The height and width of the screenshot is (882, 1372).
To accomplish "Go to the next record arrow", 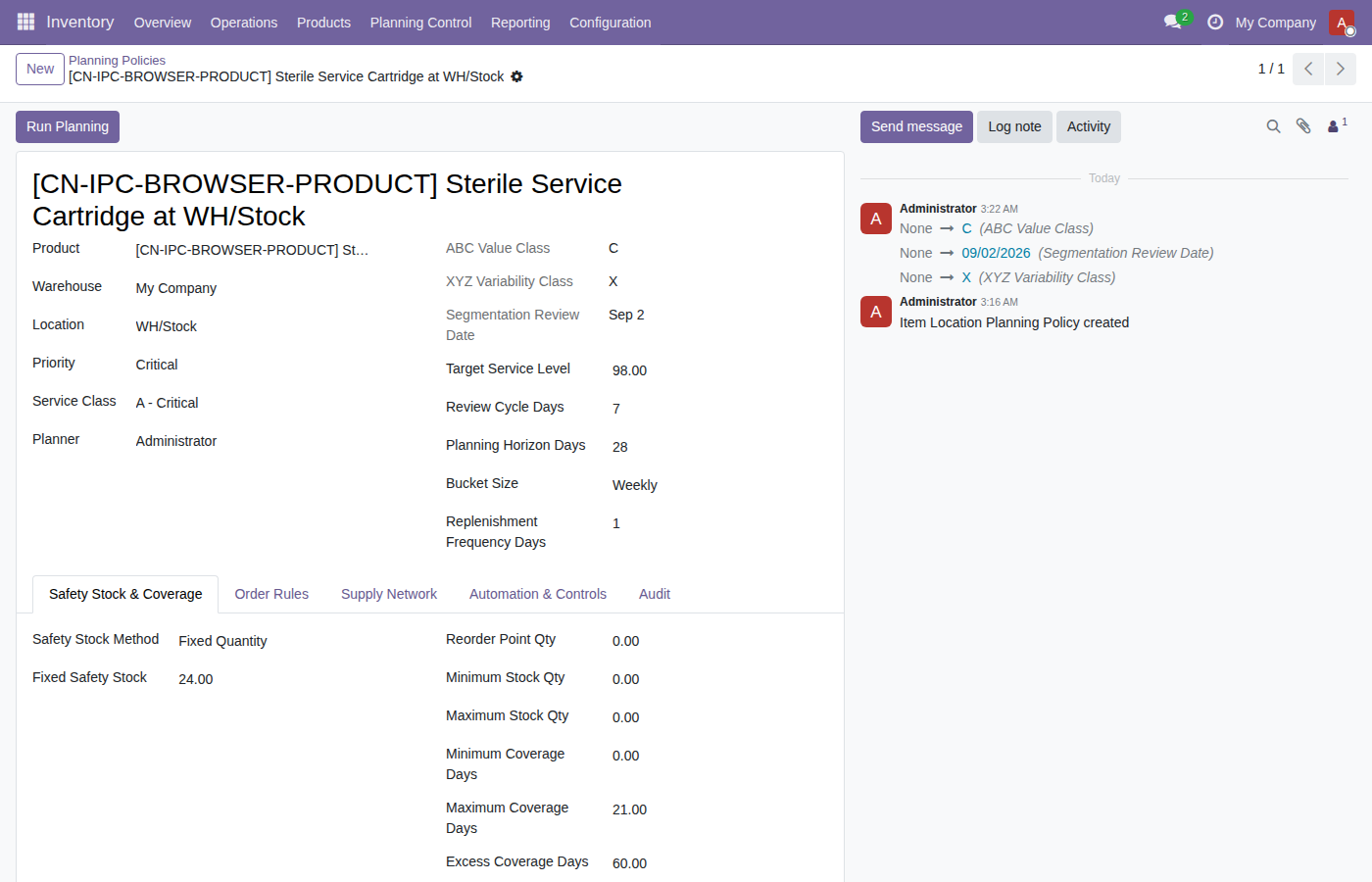I will (1341, 69).
